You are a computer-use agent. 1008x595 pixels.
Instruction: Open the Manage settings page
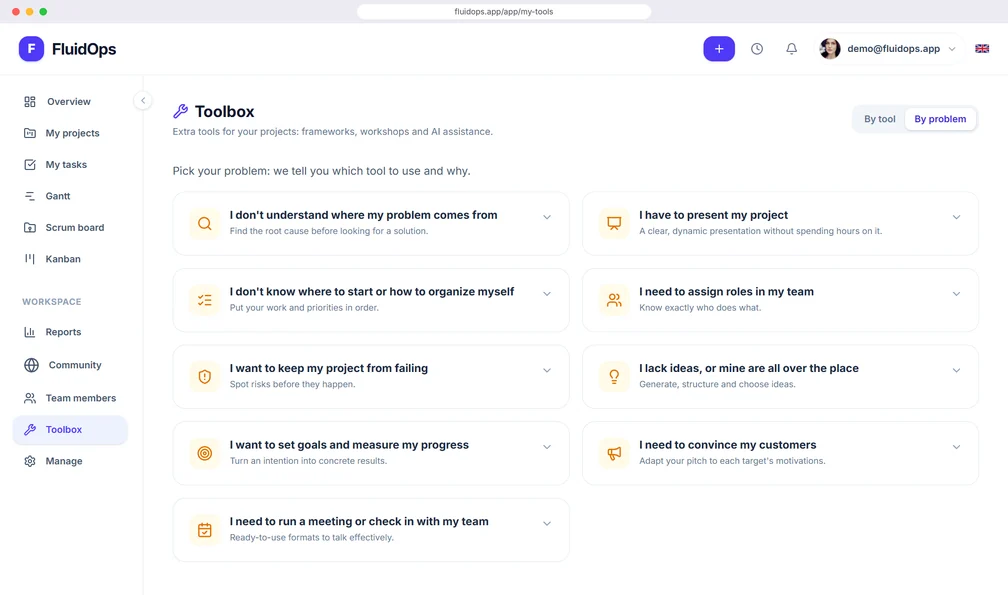(70, 461)
